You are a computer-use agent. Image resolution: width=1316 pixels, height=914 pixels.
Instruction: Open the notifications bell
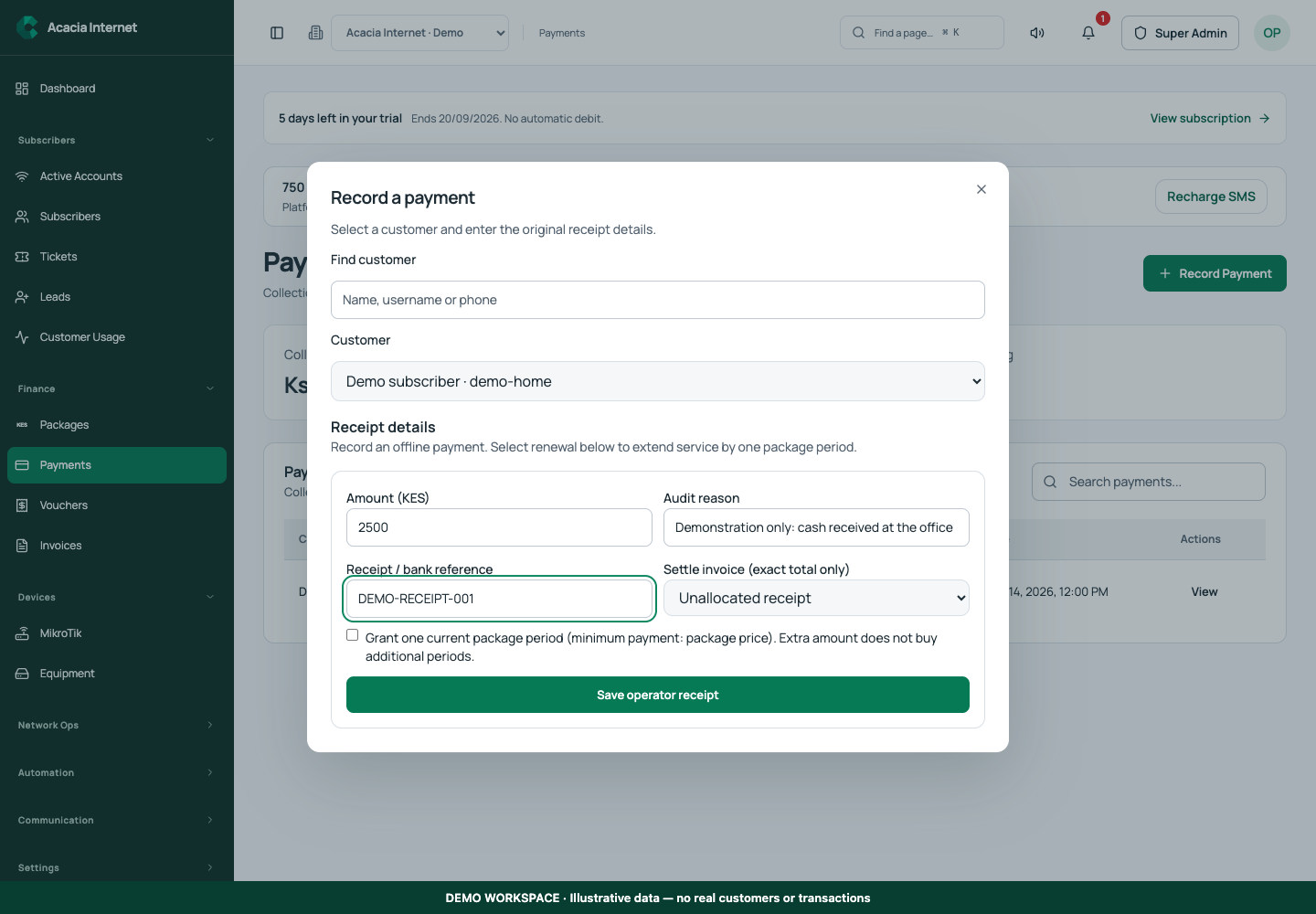click(1088, 33)
